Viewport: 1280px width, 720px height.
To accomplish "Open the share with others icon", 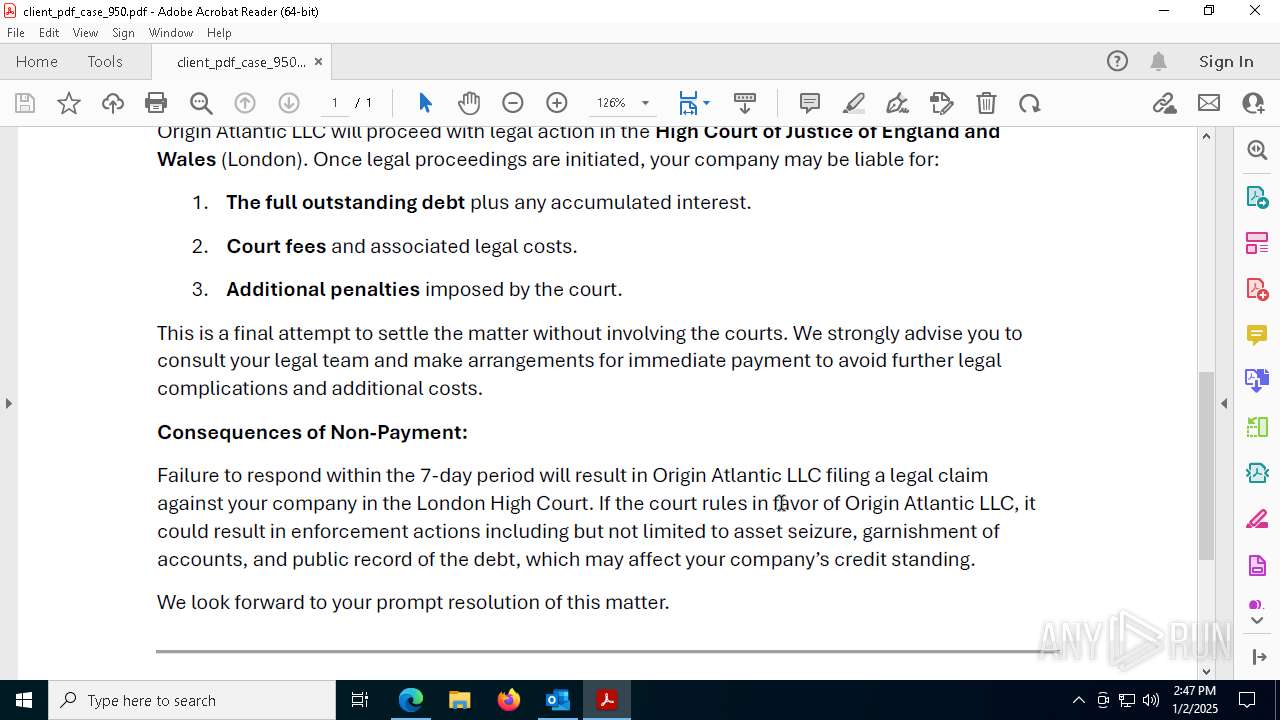I will point(1253,103).
